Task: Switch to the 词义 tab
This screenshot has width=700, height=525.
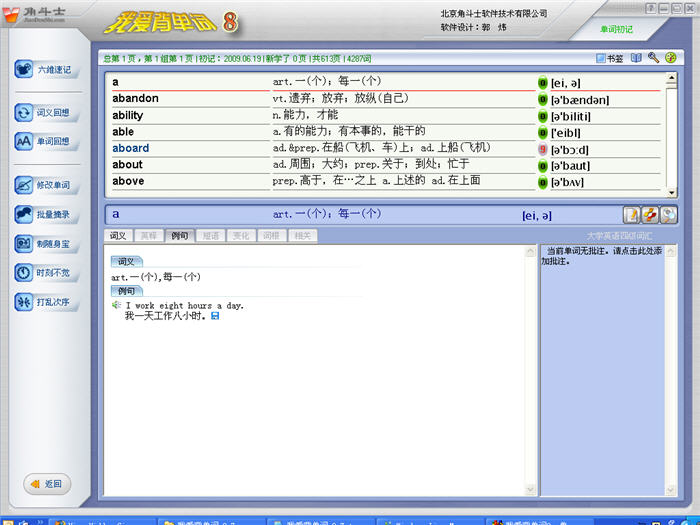Action: pos(118,236)
